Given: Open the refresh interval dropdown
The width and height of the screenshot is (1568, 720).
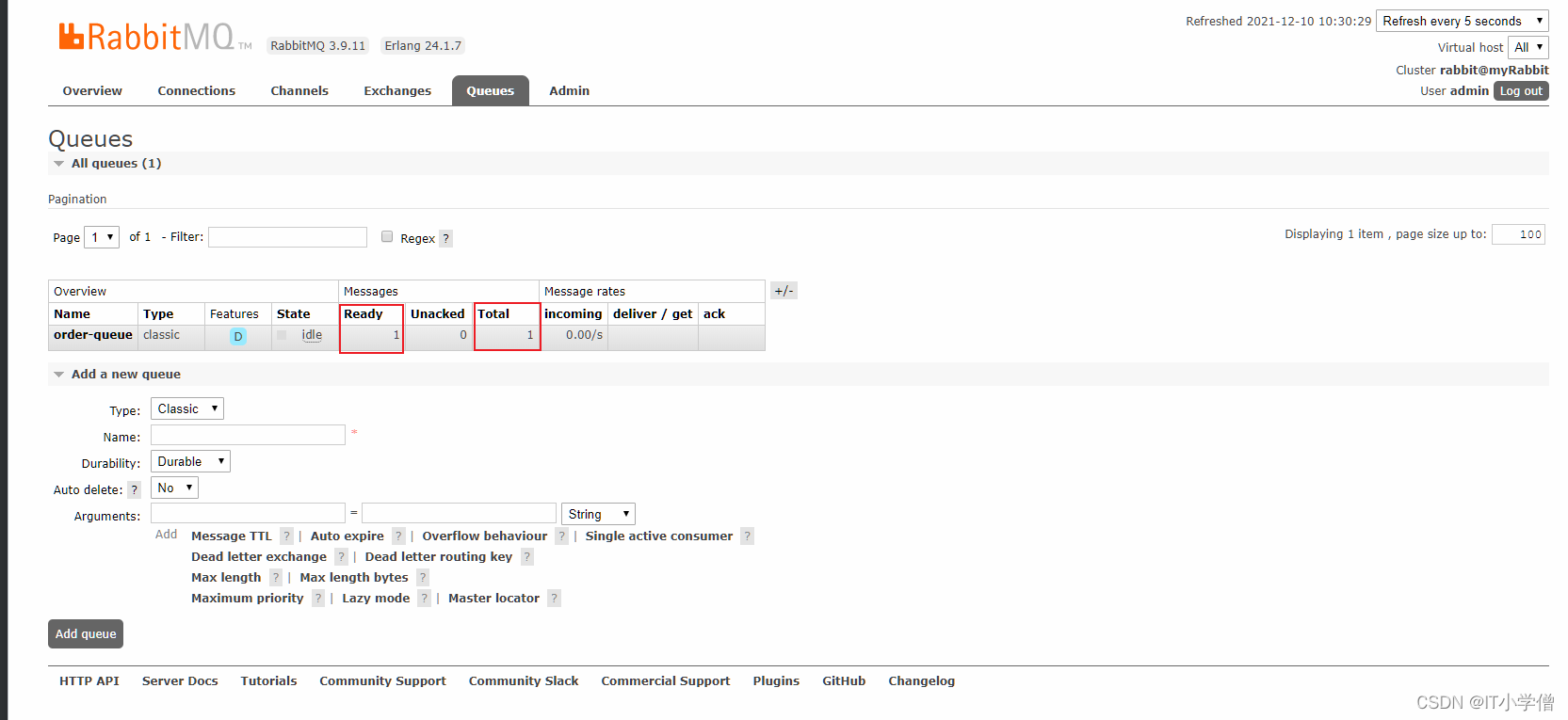Looking at the screenshot, I should [x=1463, y=21].
